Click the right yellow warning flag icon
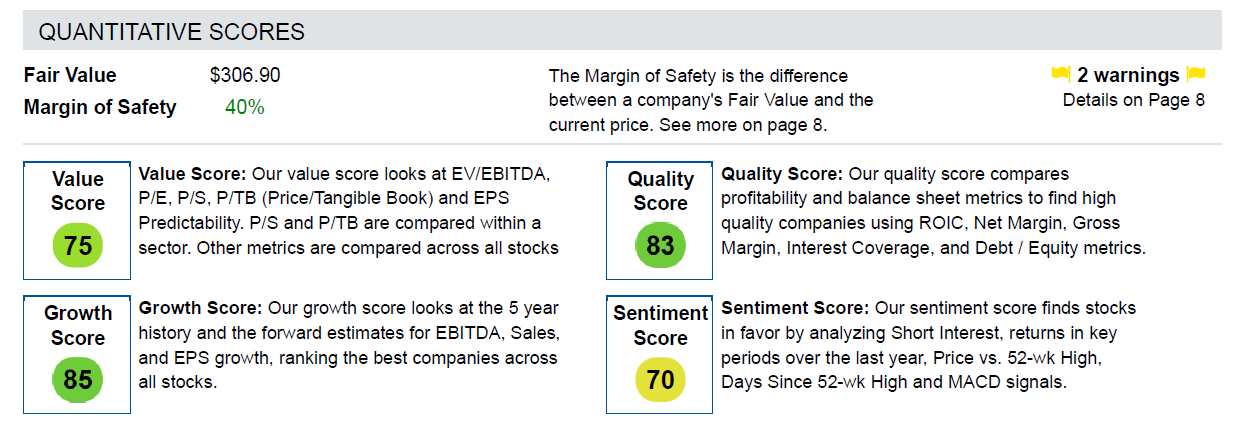Screen dimensions: 1244x429 click(1196, 75)
